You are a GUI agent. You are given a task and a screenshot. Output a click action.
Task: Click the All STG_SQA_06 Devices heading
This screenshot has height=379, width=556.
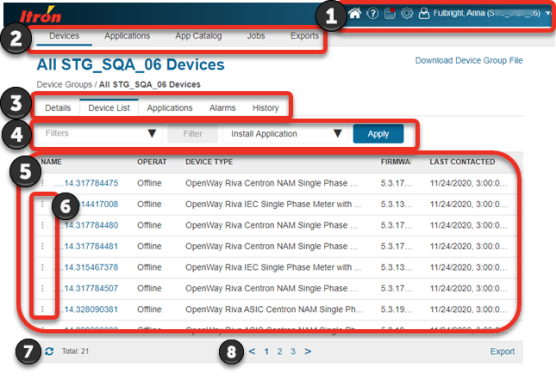(131, 65)
